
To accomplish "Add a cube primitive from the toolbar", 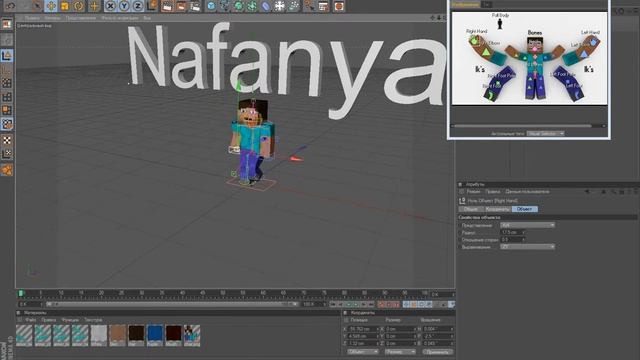I will pos(211,6).
